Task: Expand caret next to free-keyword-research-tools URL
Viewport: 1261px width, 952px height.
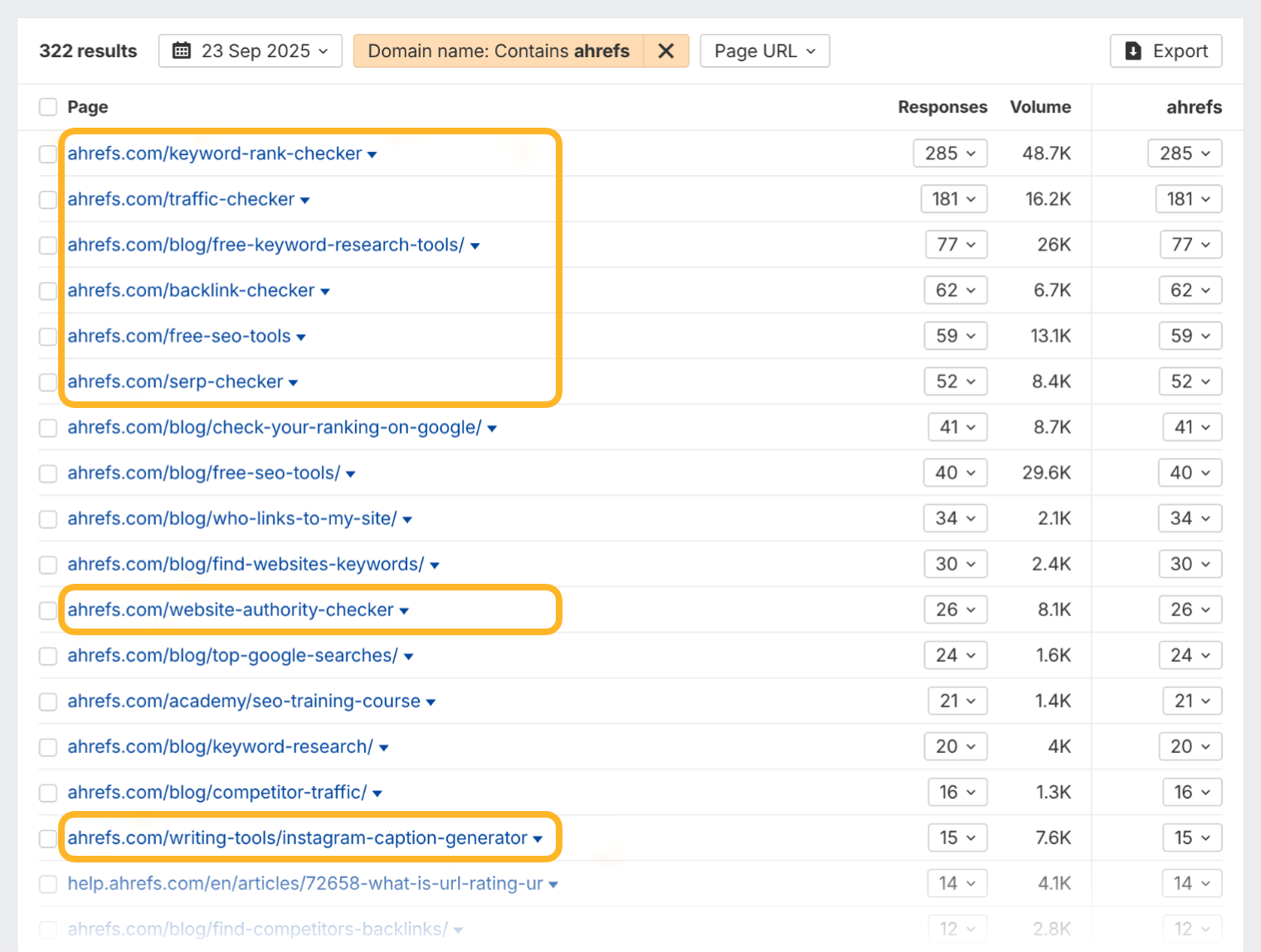Action: click(475, 246)
